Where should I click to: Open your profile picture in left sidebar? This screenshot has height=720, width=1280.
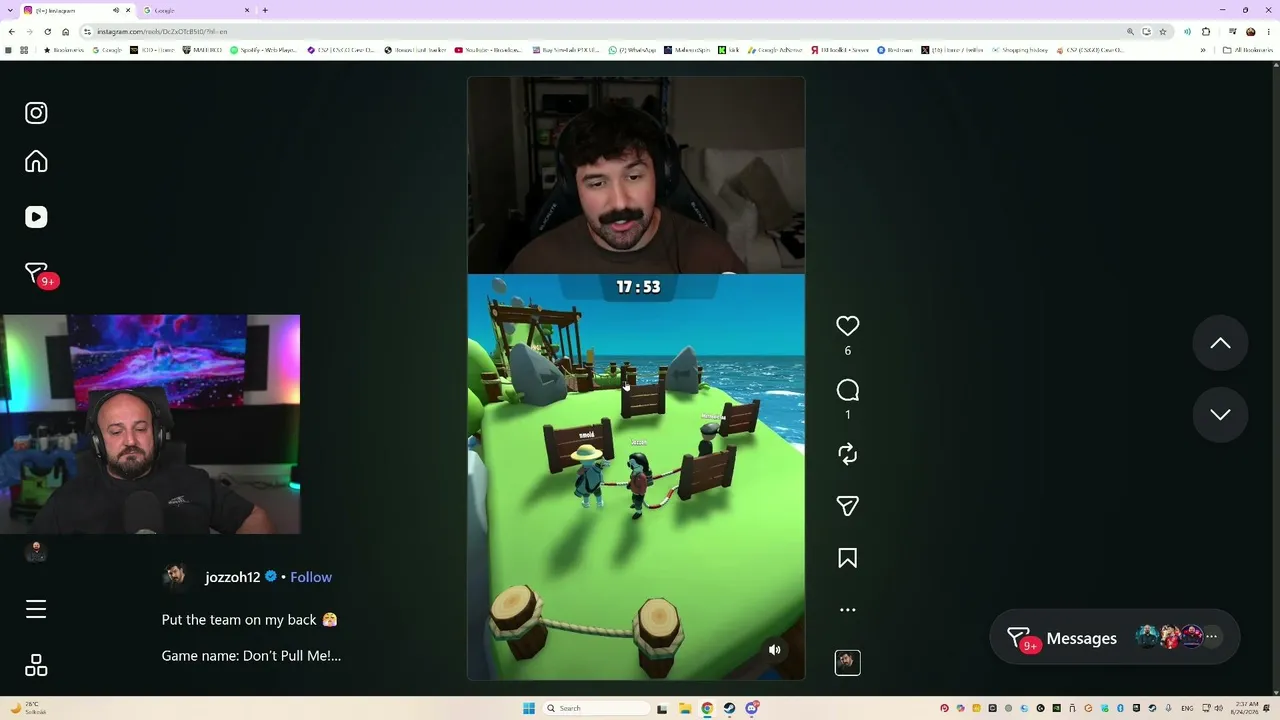coord(36,551)
